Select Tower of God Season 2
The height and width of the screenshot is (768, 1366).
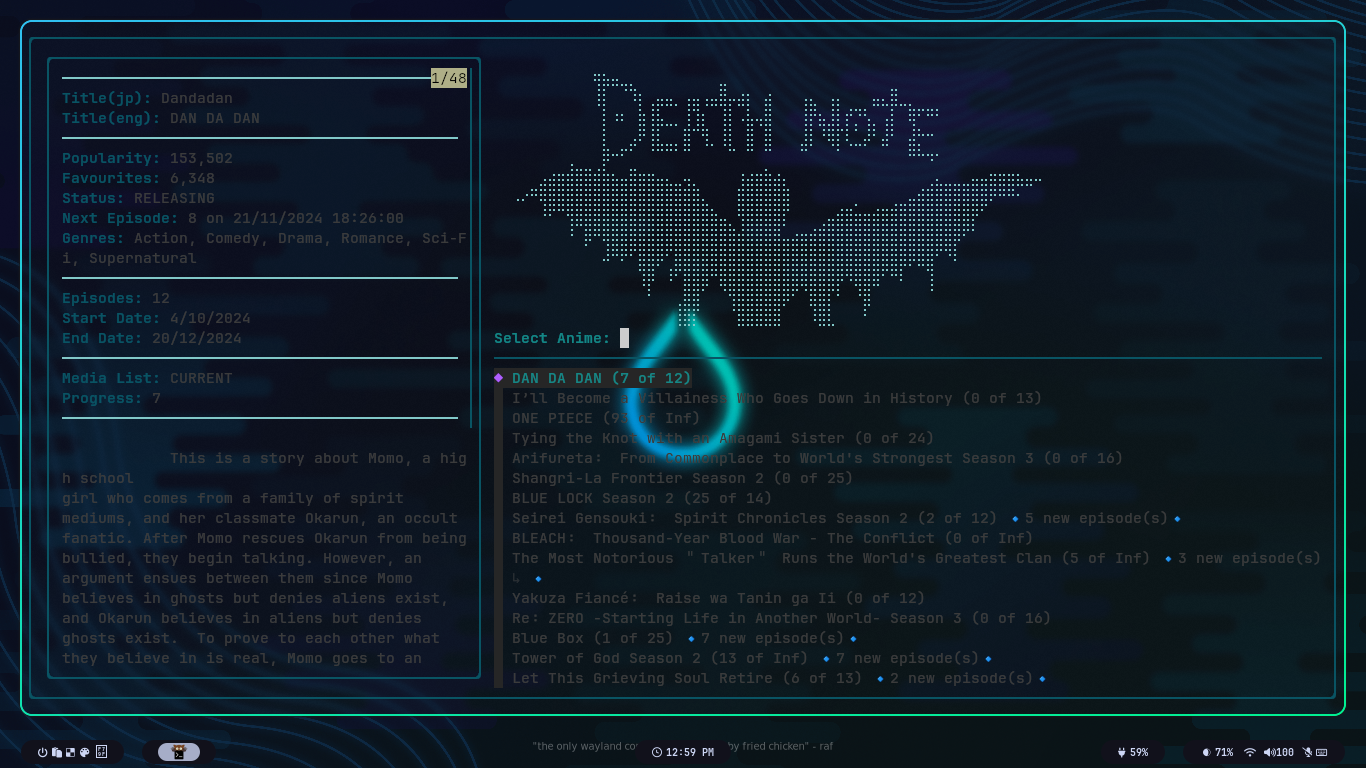click(660, 658)
